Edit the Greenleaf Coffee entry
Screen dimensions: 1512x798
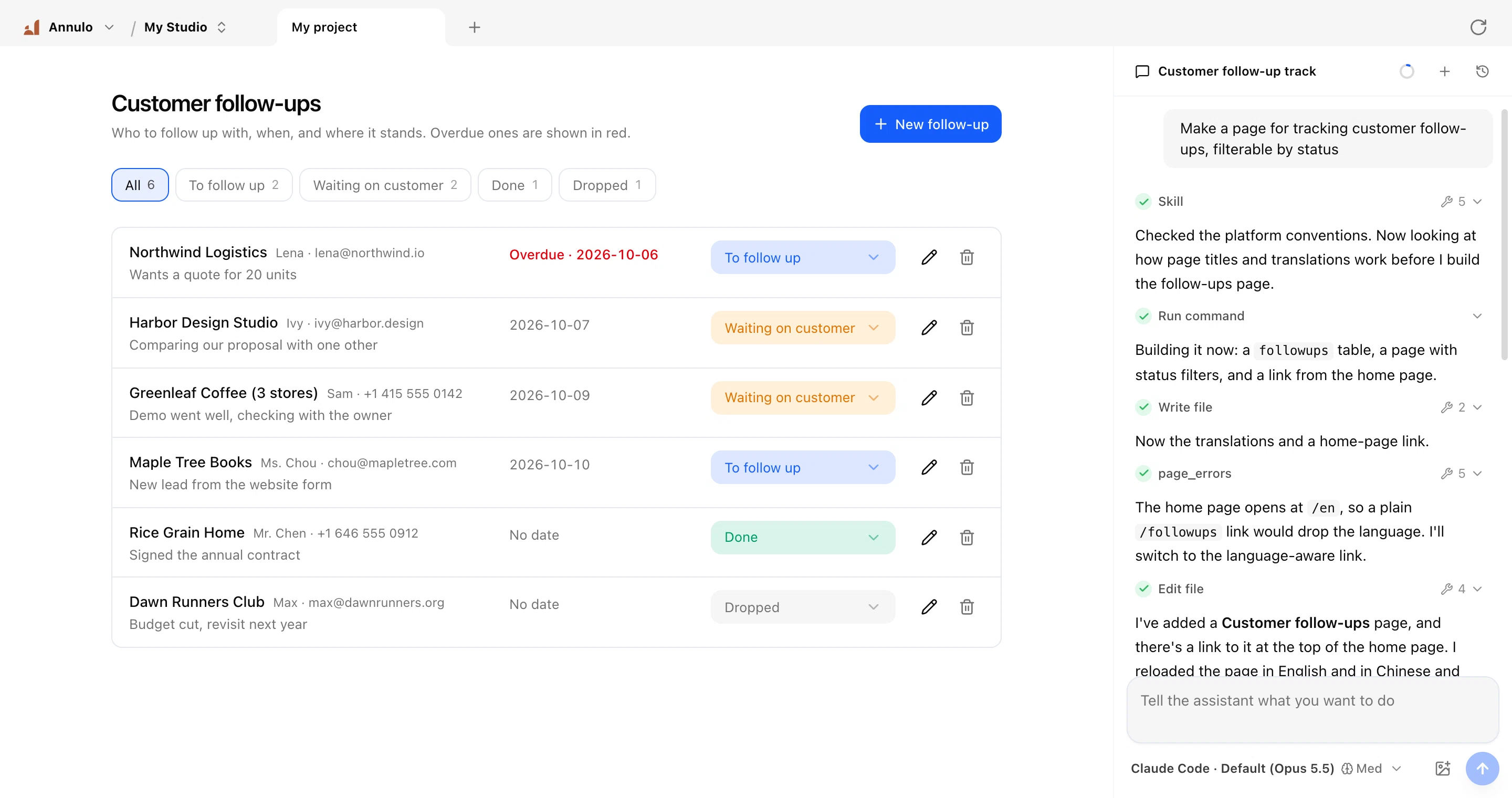(929, 398)
